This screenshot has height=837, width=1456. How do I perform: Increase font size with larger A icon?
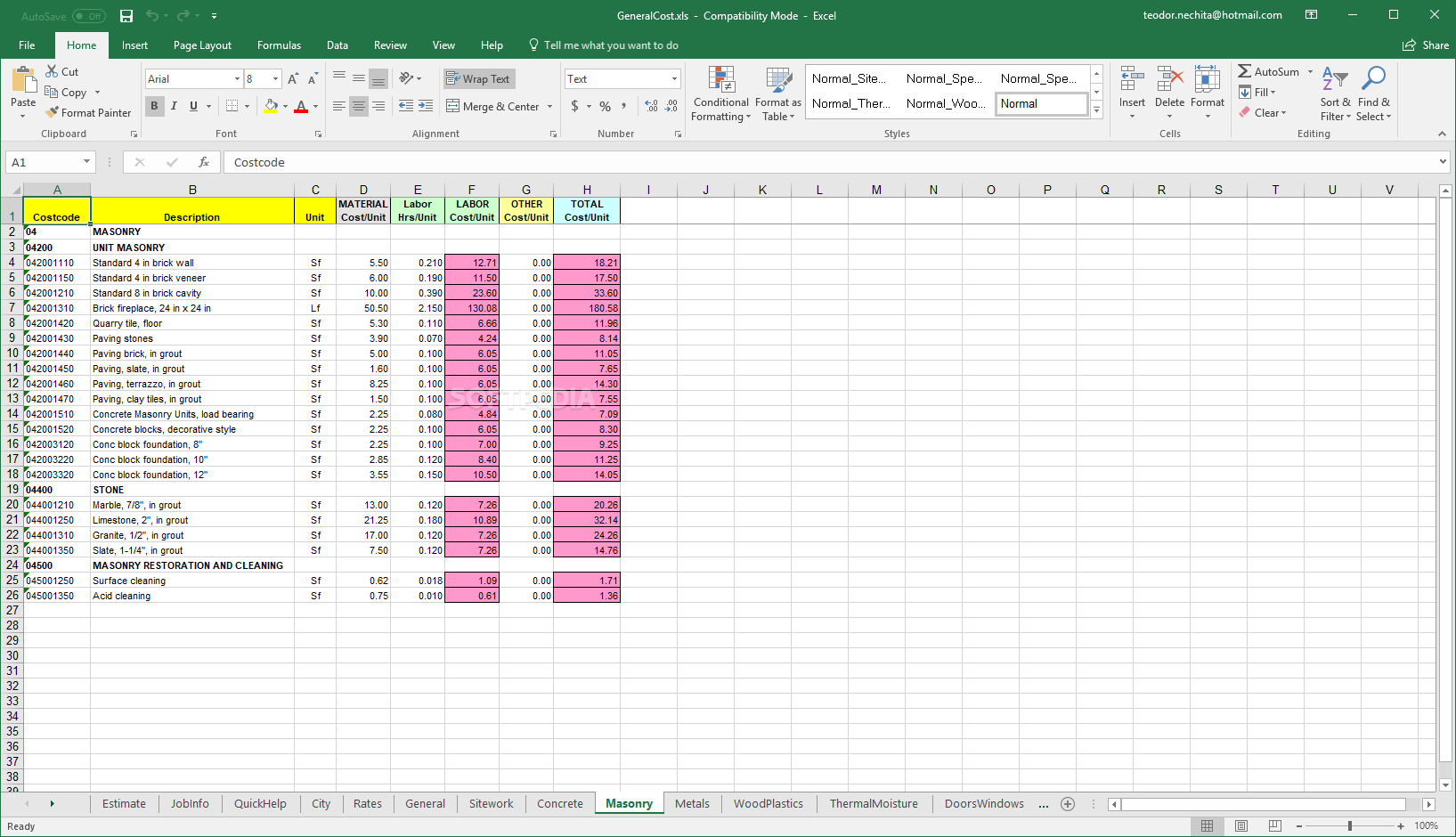pos(293,79)
